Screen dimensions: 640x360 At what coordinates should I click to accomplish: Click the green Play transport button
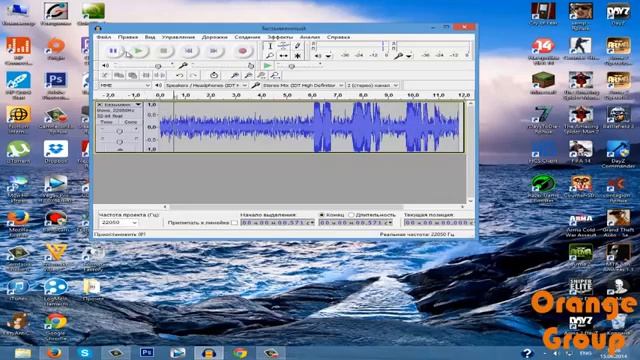pyautogui.click(x=138, y=51)
